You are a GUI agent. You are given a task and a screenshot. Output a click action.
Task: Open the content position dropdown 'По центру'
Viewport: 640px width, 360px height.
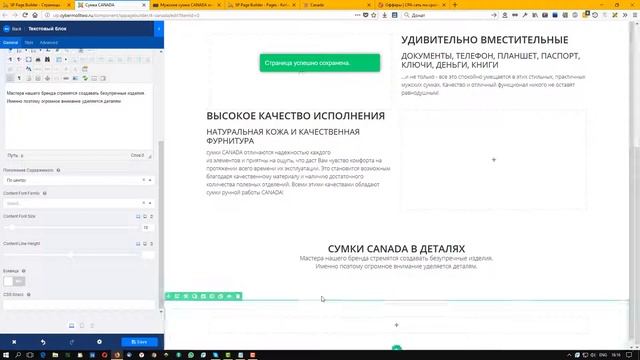point(78,180)
